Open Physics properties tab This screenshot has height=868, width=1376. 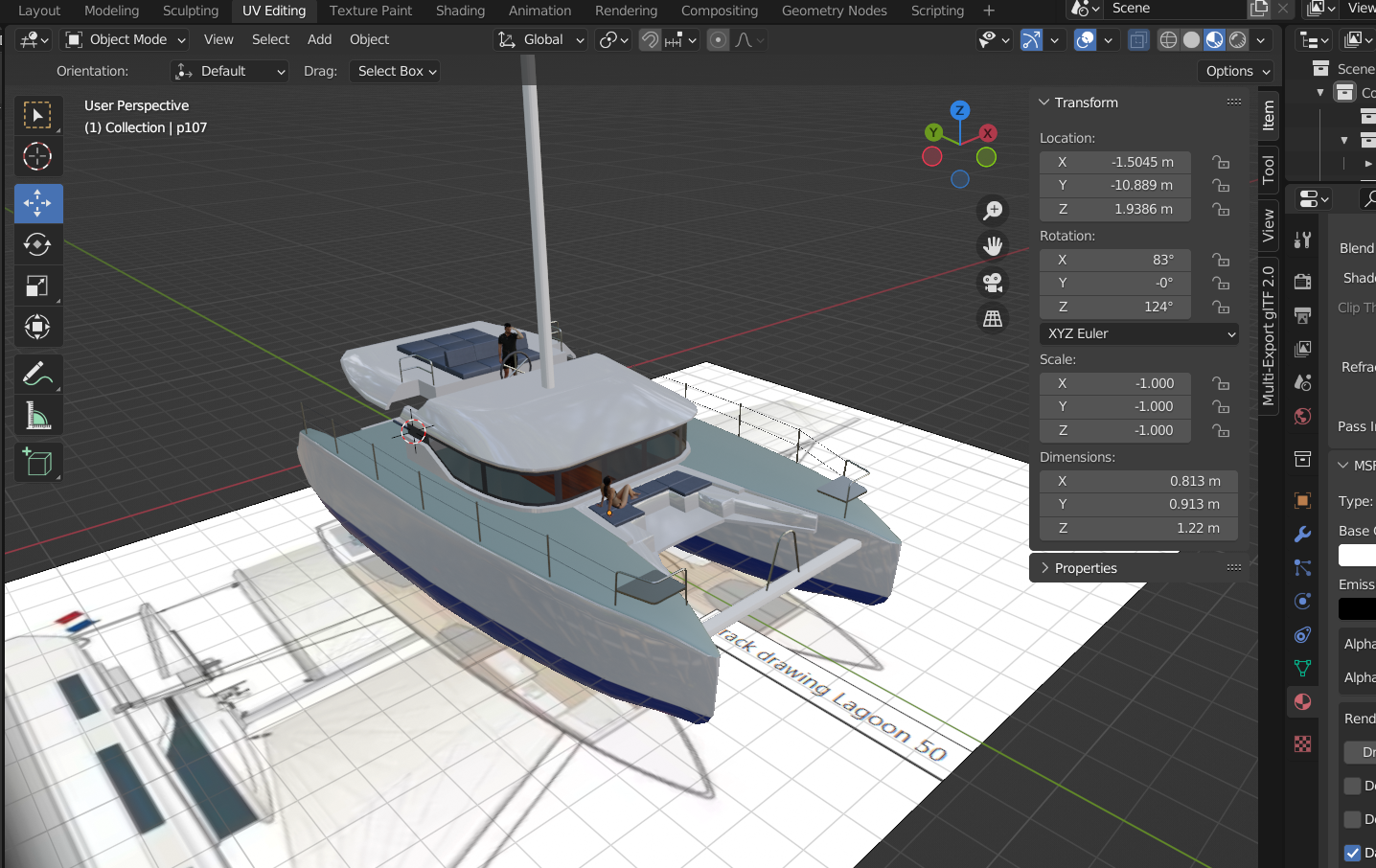tap(1302, 602)
